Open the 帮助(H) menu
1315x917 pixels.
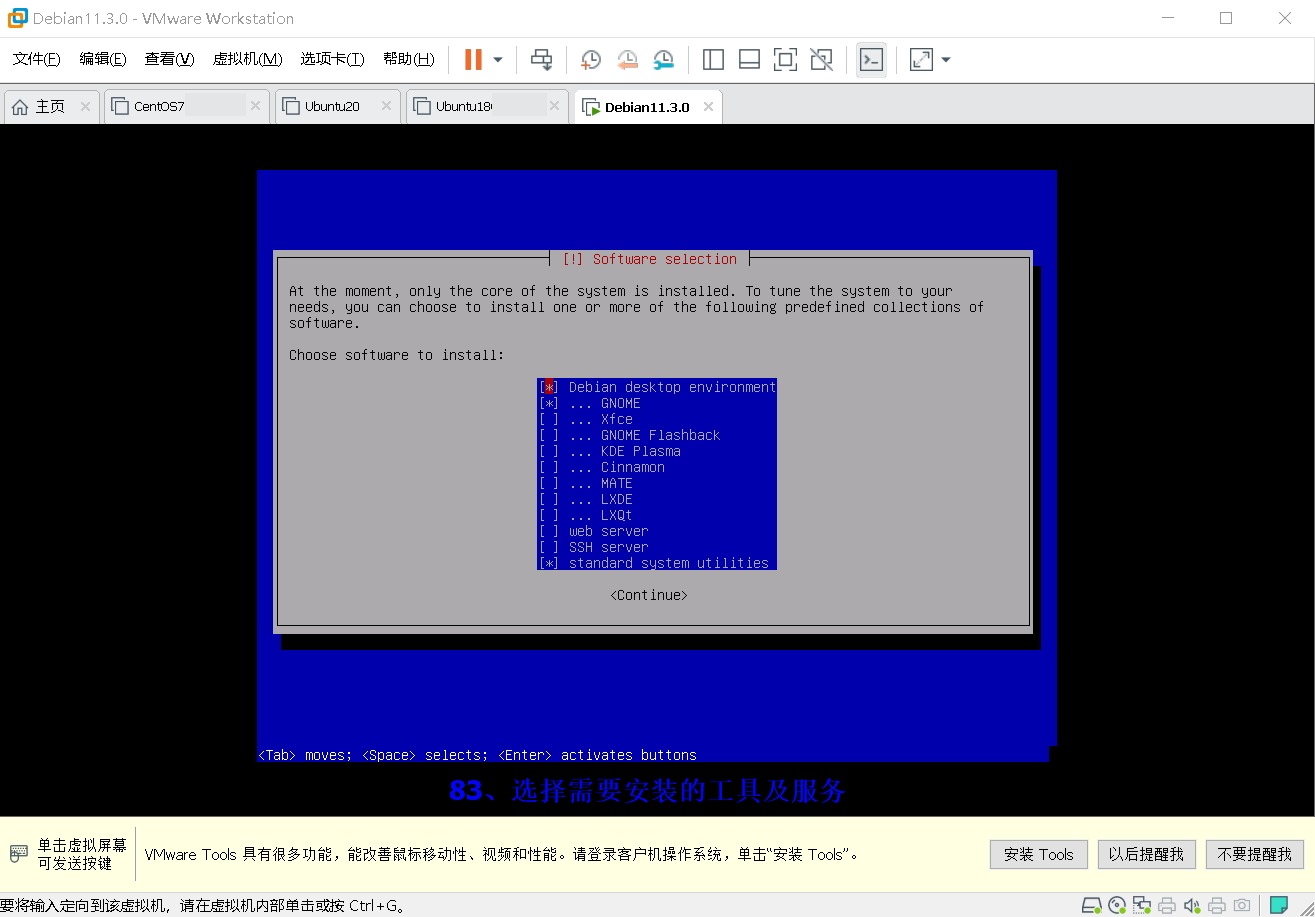pos(408,59)
